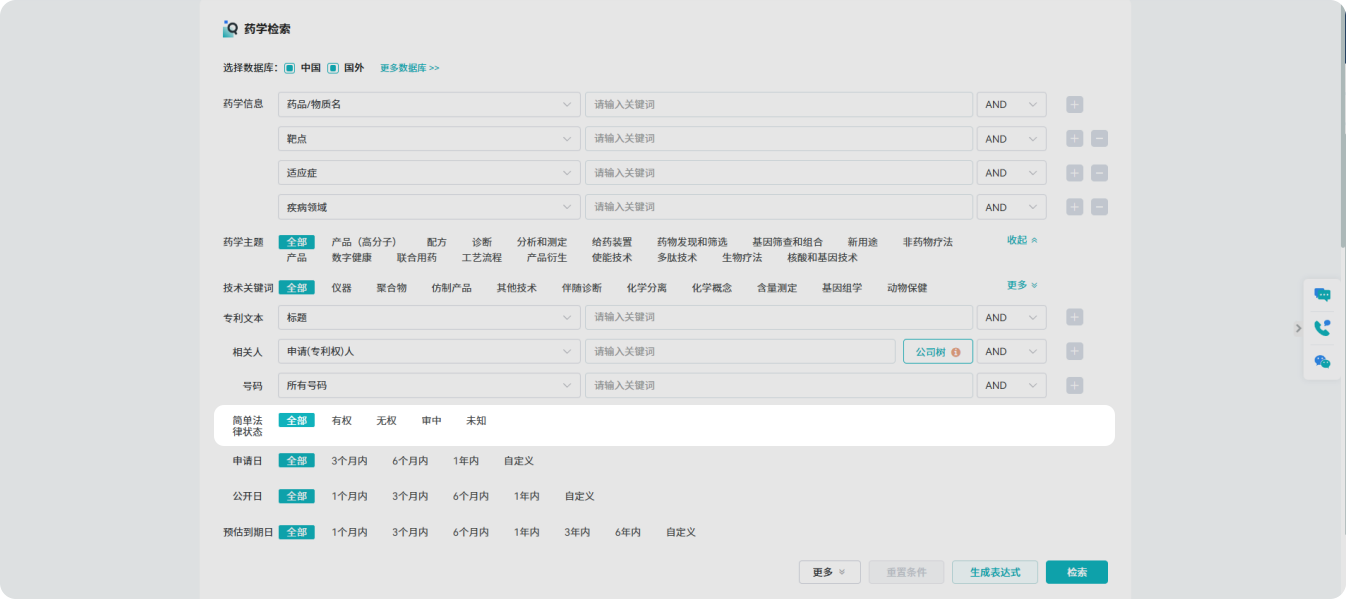
Task: Select 仿制产品 technical keyword
Action: click(452, 288)
